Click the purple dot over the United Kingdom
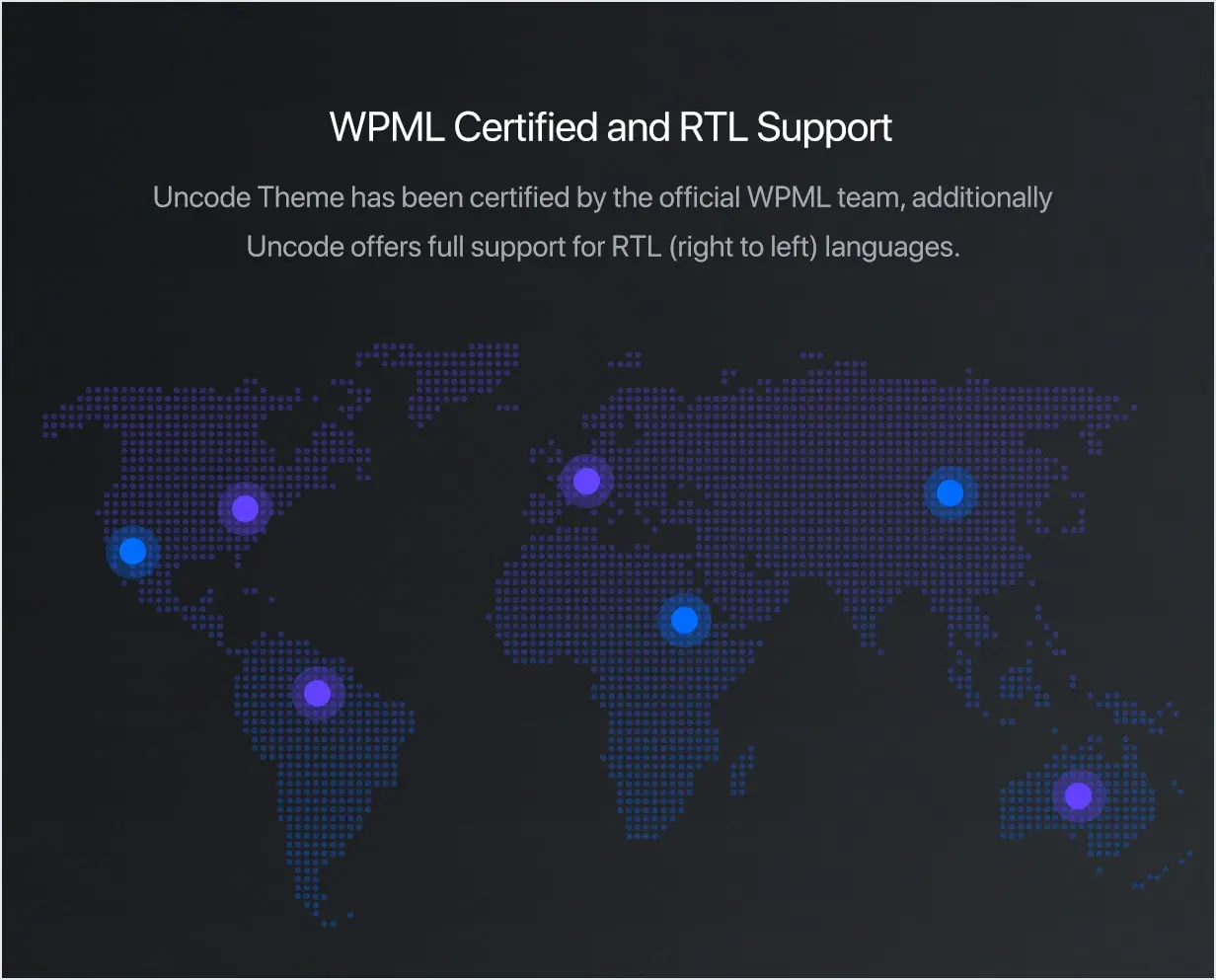 click(x=586, y=481)
